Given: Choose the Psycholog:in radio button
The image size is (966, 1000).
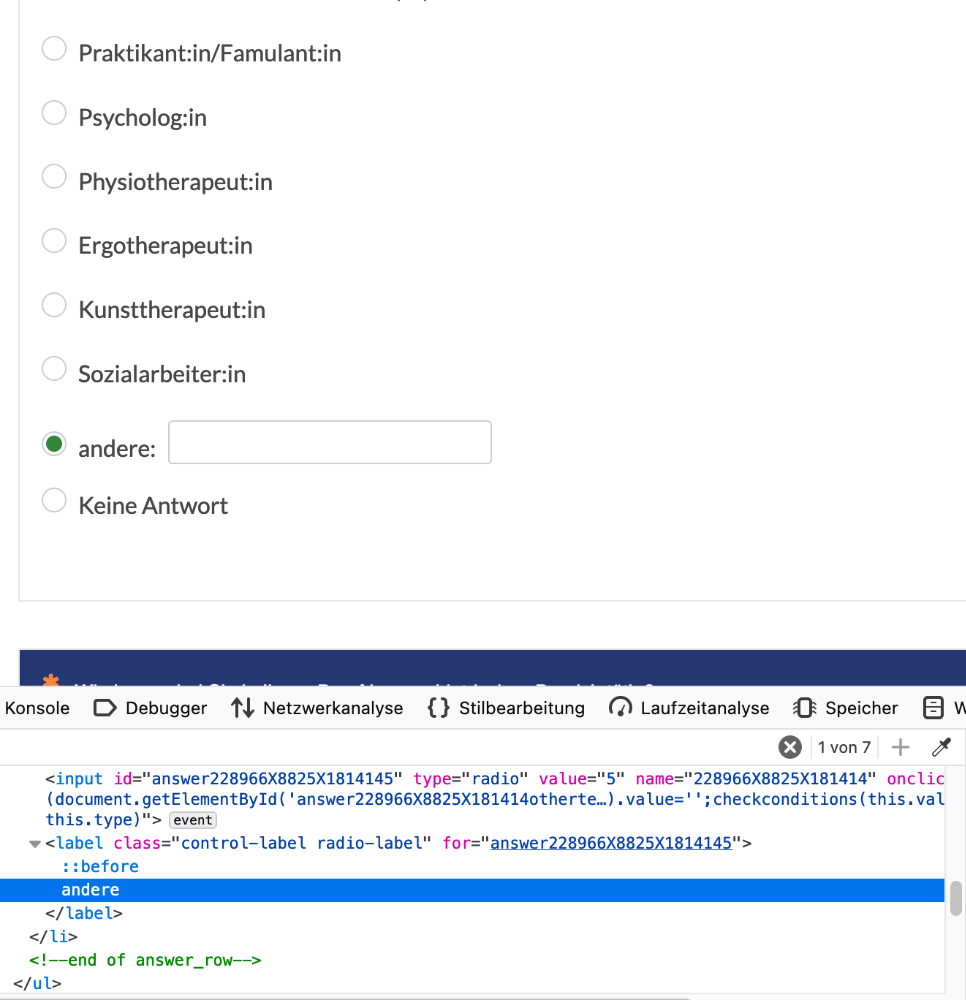Looking at the screenshot, I should coord(54,114).
